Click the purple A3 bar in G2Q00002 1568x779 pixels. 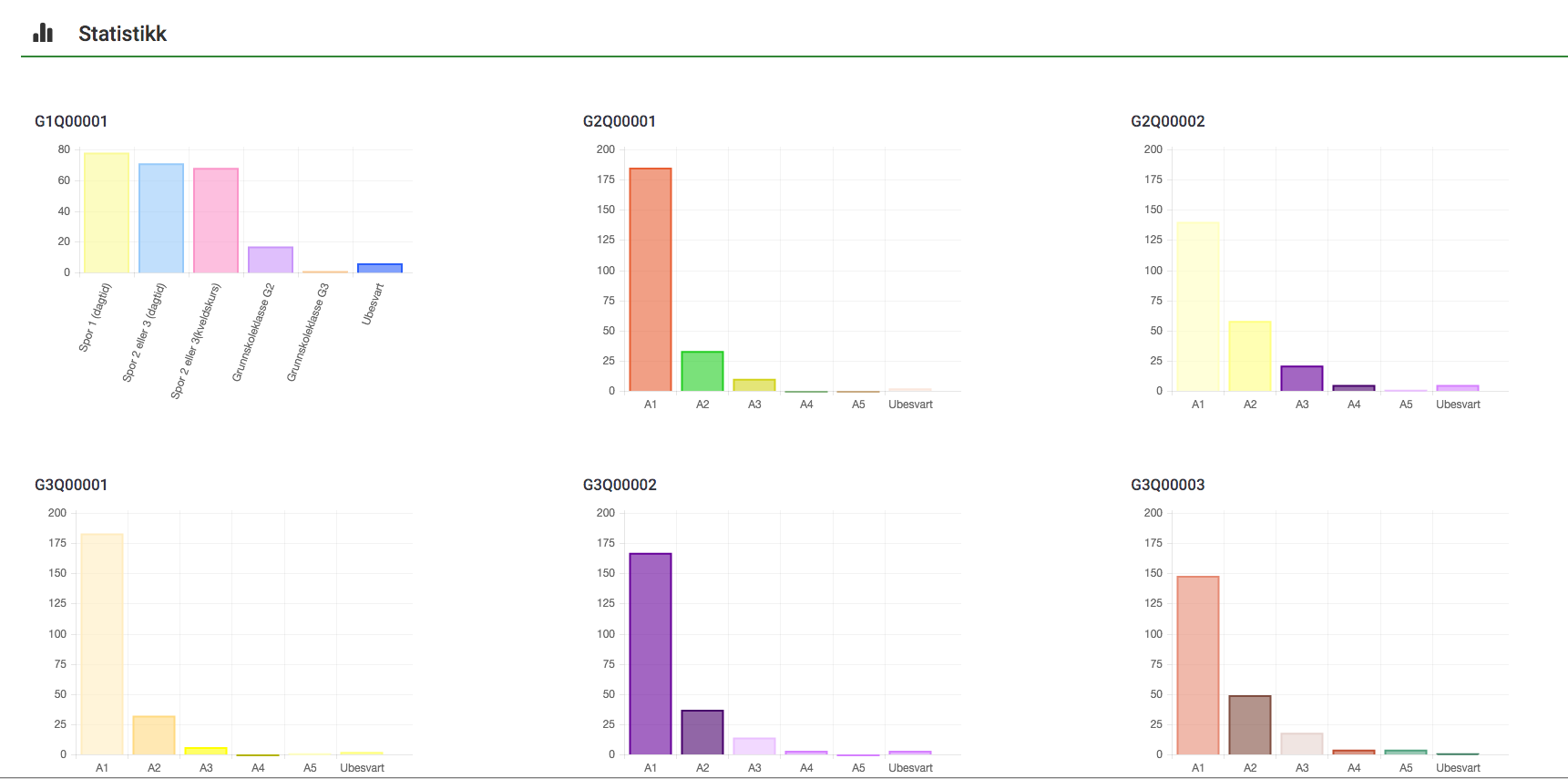click(1302, 379)
